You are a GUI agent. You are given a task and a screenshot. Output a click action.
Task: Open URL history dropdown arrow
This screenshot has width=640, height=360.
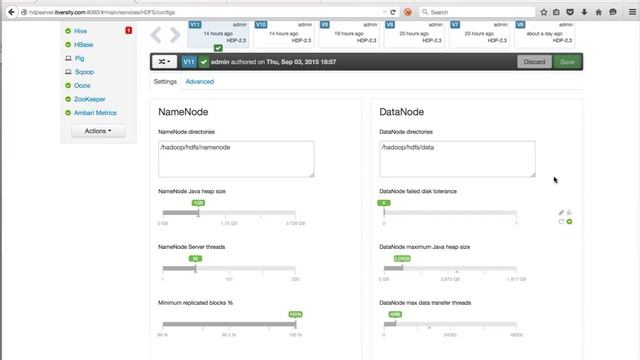(x=384, y=12)
